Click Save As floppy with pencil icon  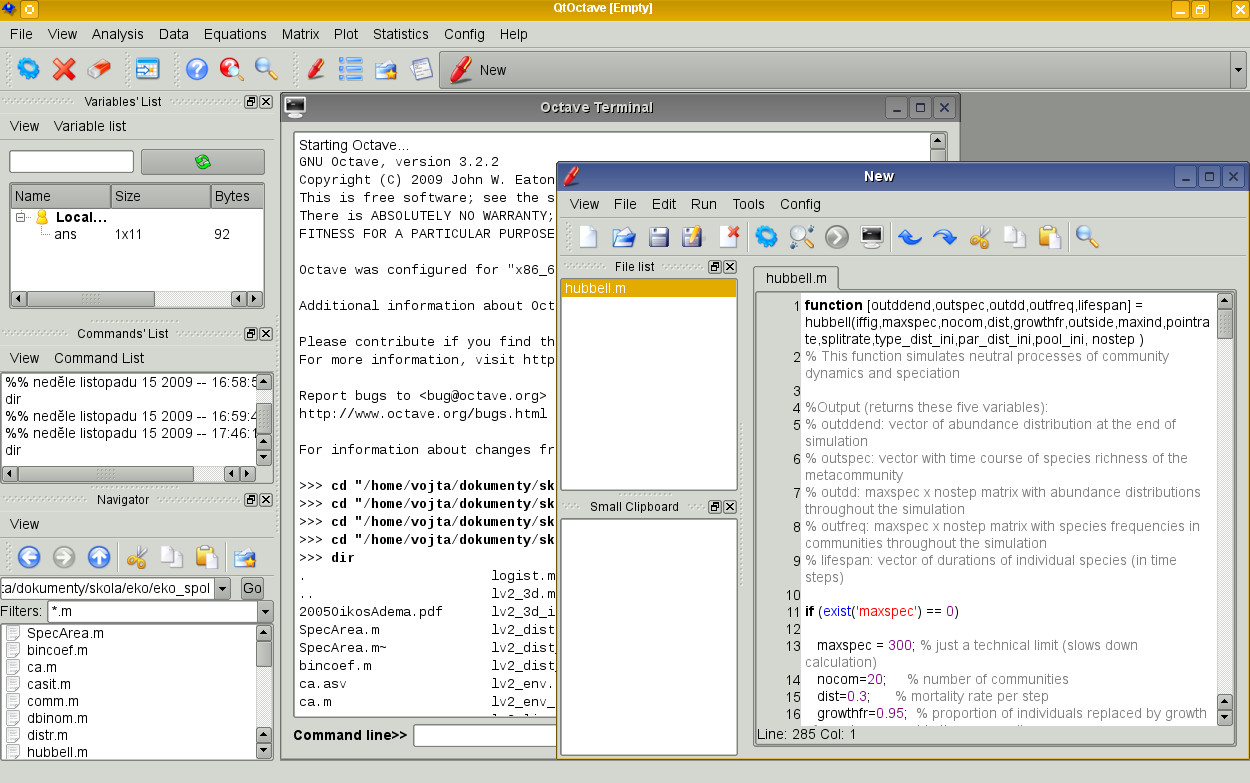pyautogui.click(x=693, y=237)
